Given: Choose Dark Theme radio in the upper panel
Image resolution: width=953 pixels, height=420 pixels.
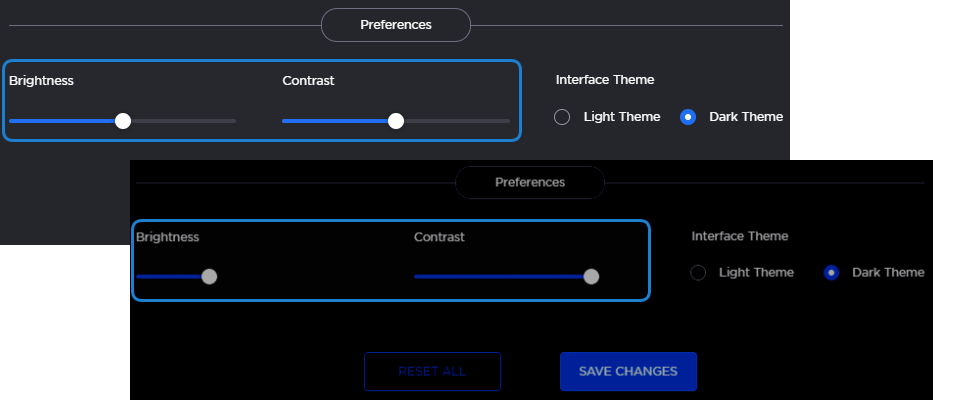Looking at the screenshot, I should click(x=688, y=117).
